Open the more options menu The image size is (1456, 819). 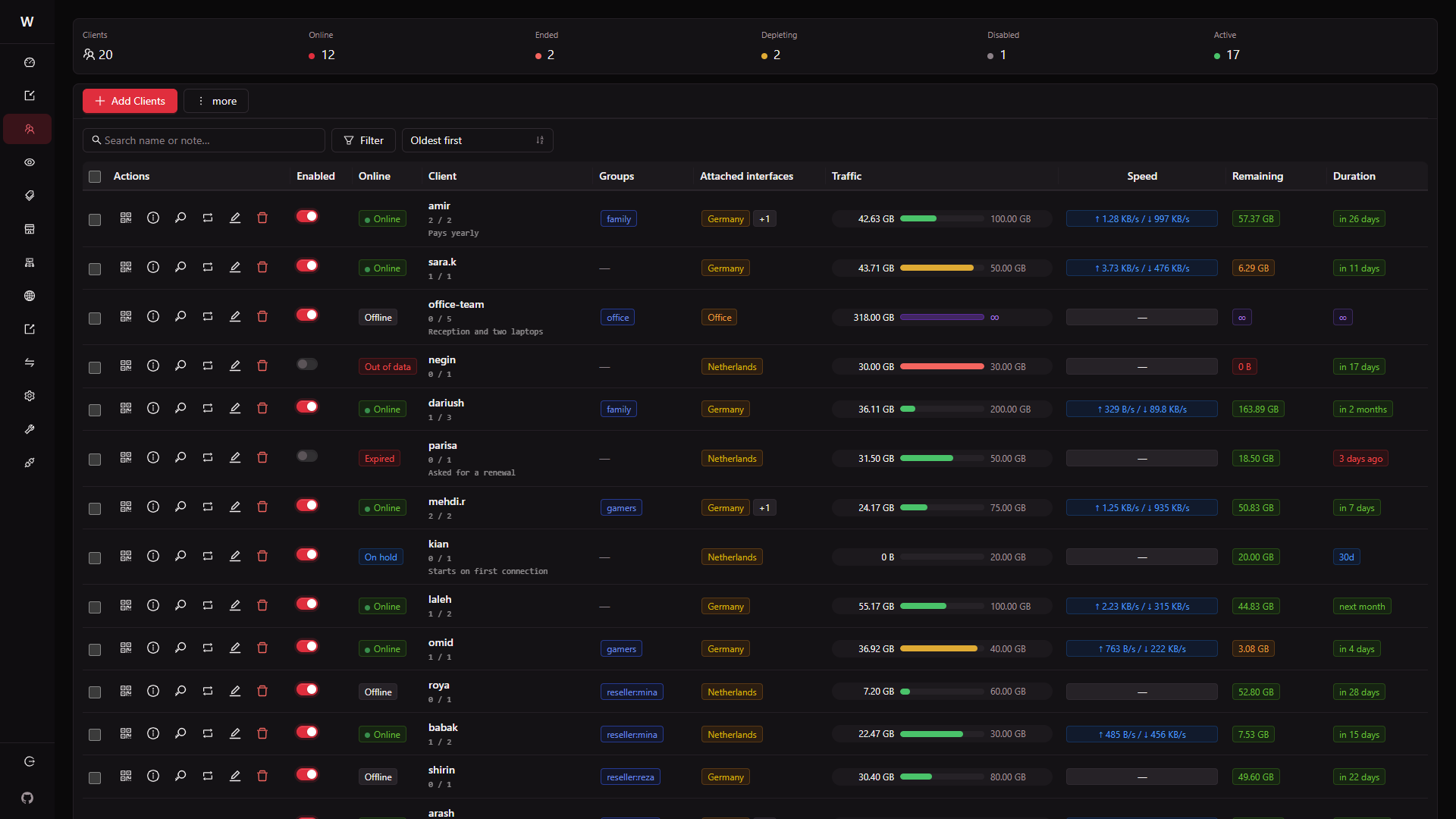[216, 101]
